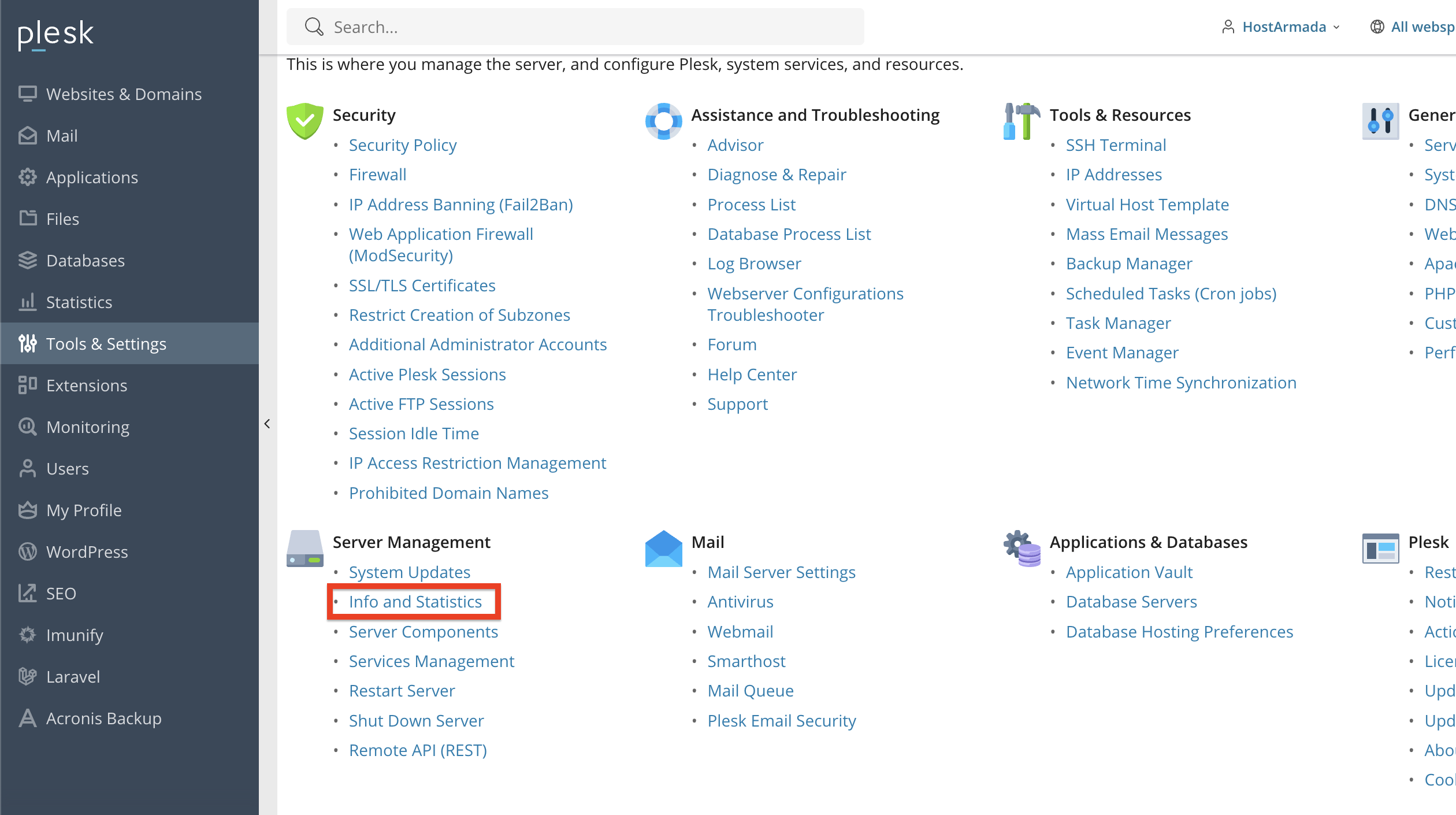Click the WordPress logo icon
Screen dimensions: 1456x815
click(27, 551)
